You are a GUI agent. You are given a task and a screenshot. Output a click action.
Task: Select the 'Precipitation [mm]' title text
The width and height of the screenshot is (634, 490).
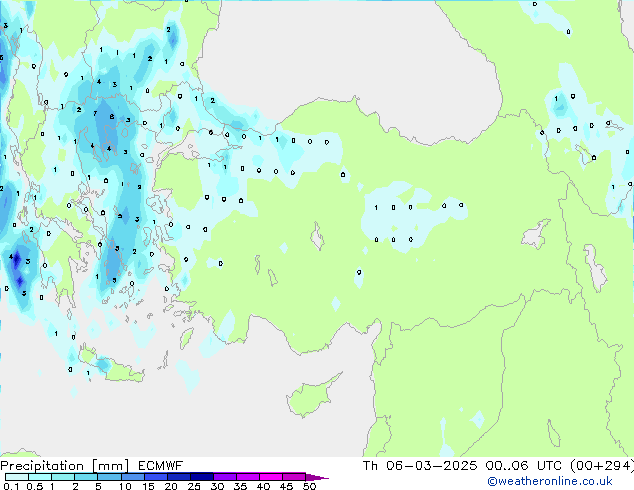point(65,466)
